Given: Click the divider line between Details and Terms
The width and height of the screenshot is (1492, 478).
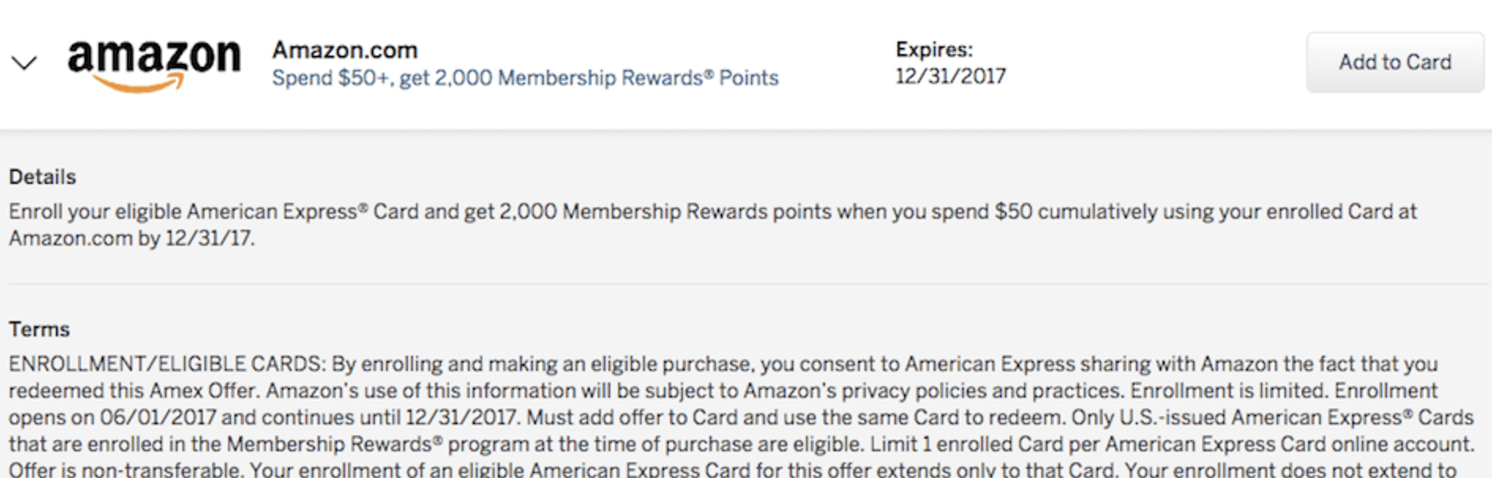Looking at the screenshot, I should pos(746,284).
